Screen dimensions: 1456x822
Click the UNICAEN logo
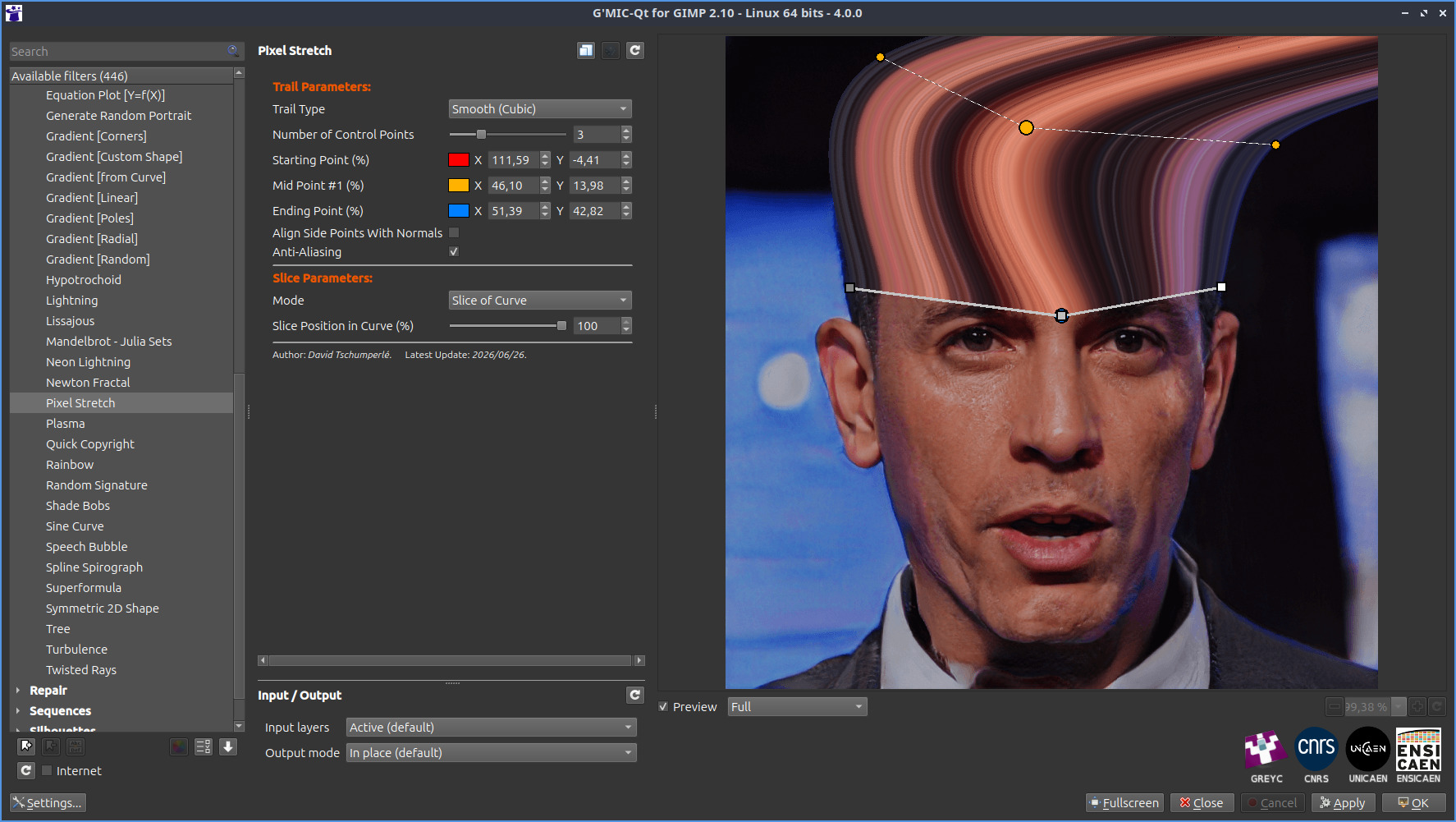point(1368,756)
